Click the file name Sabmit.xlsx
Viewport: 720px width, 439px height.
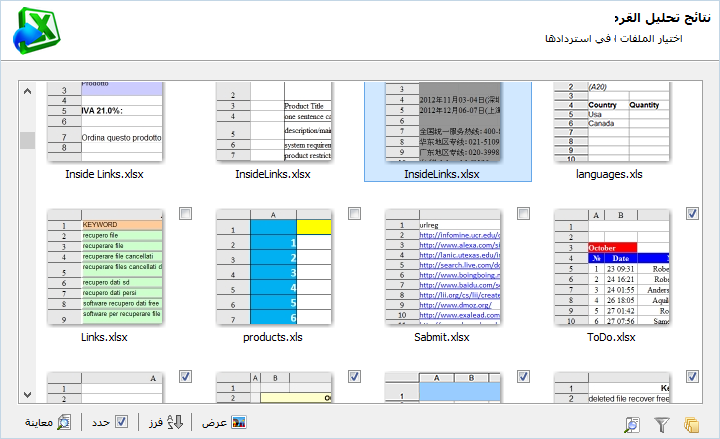click(x=442, y=337)
